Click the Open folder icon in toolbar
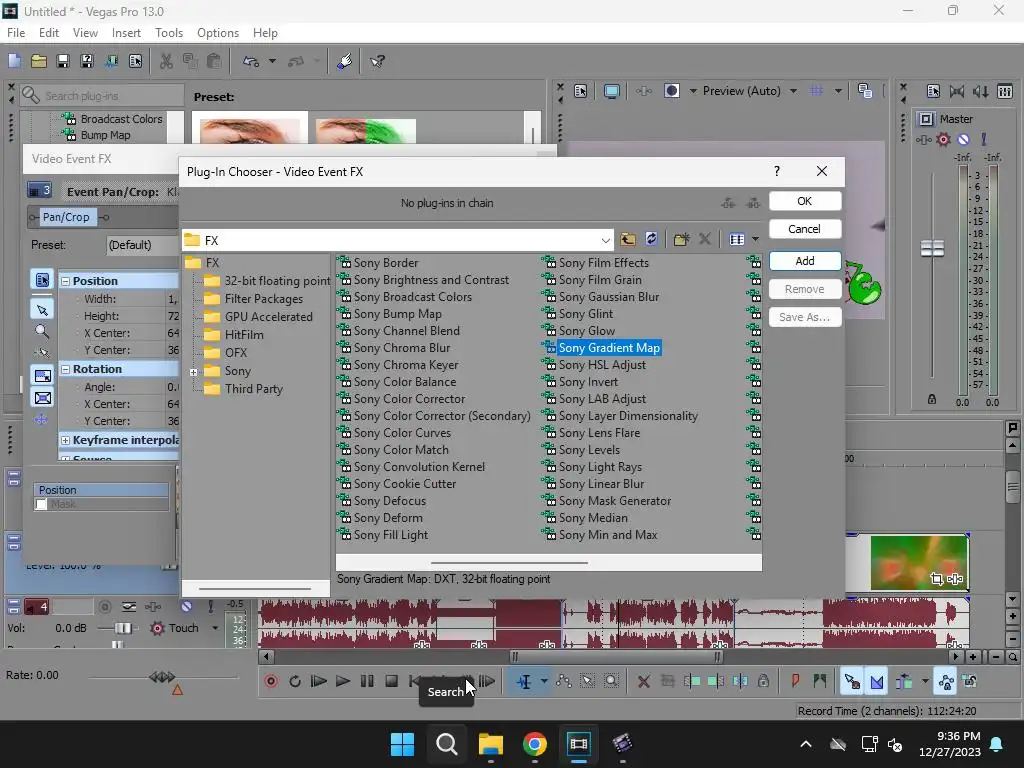 point(39,61)
